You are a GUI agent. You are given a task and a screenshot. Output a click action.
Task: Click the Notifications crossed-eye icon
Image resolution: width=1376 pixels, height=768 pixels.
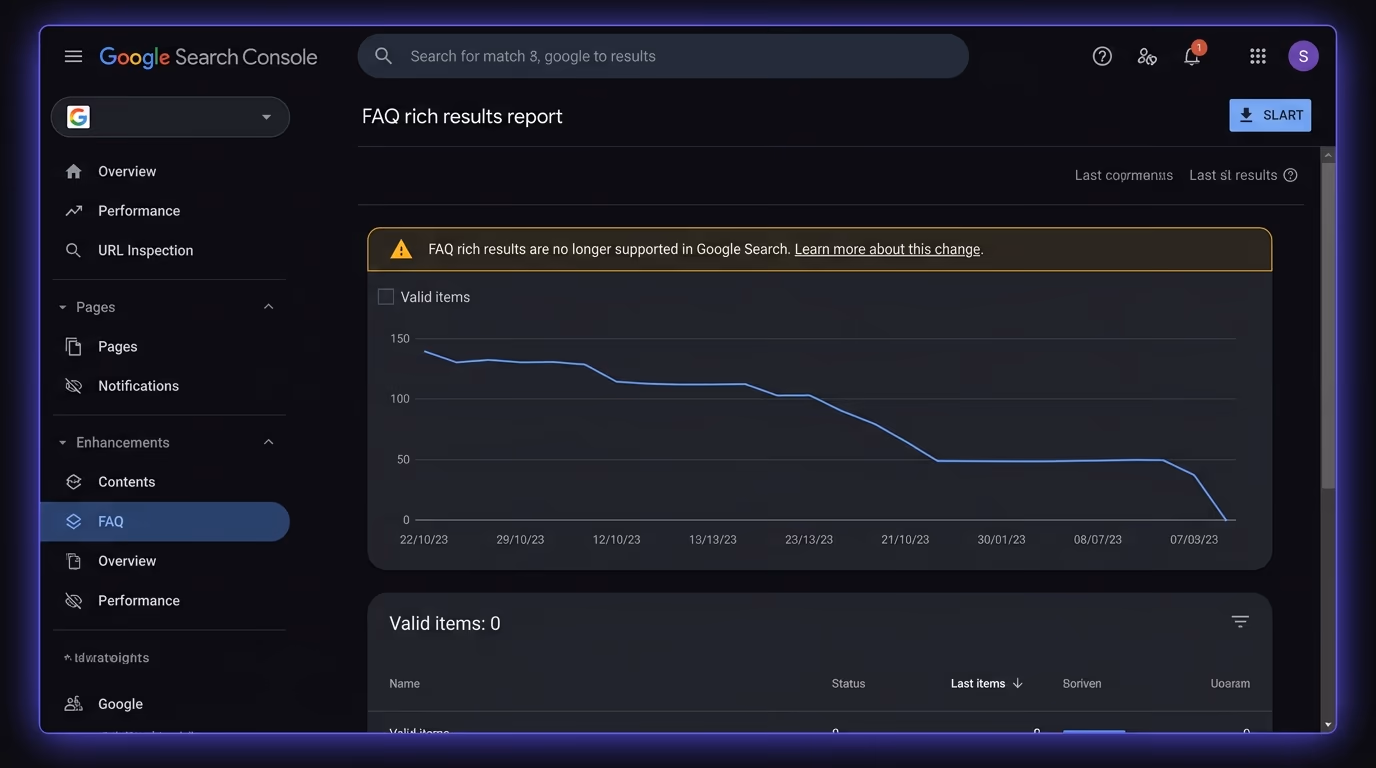pos(73,386)
